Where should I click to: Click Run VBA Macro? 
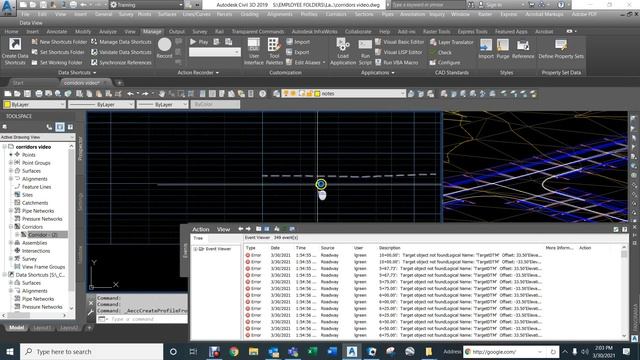click(396, 62)
